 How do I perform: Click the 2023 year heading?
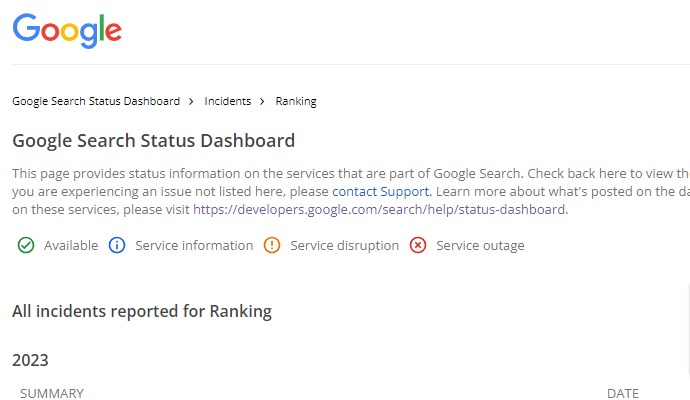(30, 360)
